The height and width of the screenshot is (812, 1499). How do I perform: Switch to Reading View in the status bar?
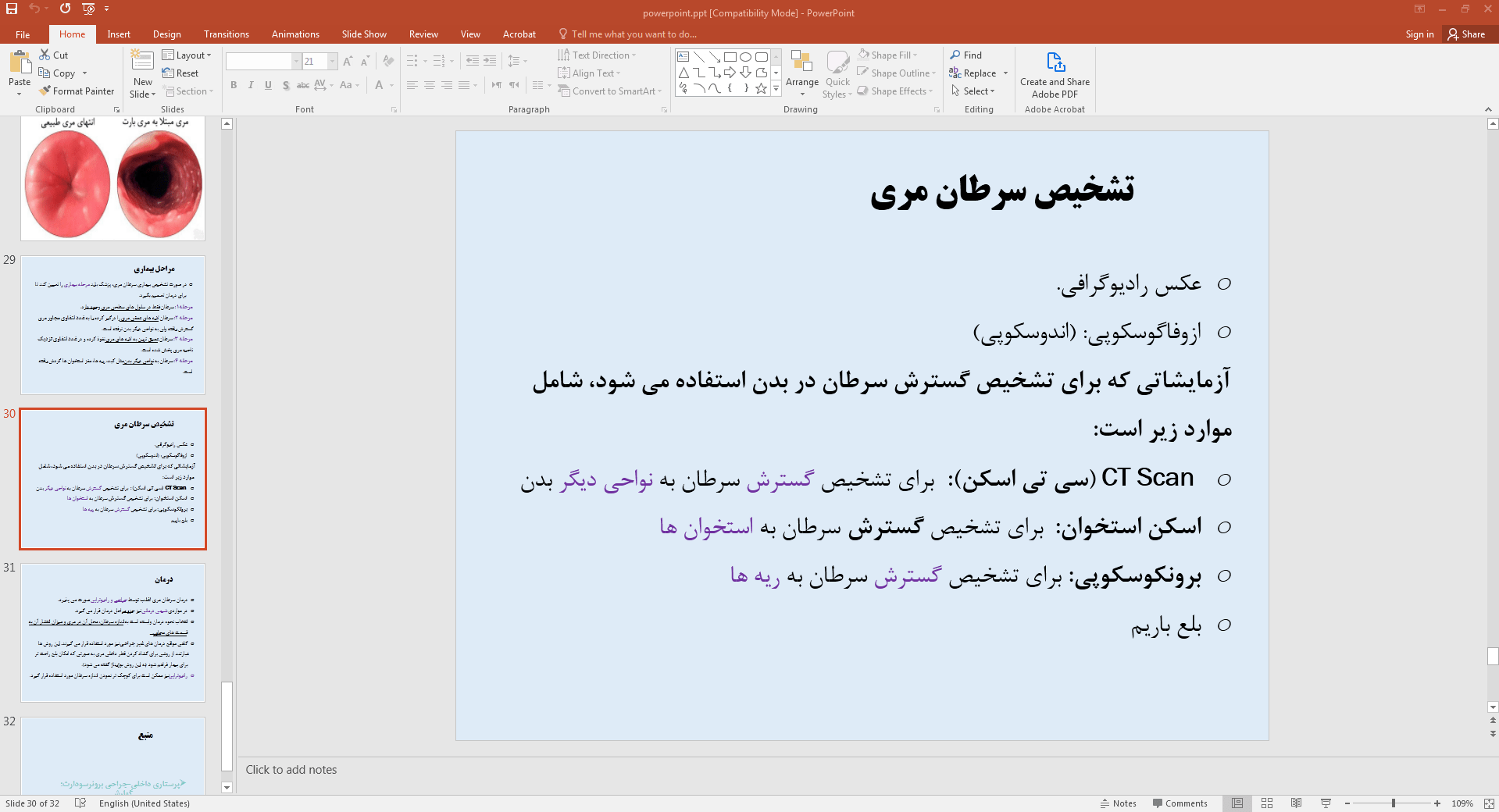tap(1297, 803)
